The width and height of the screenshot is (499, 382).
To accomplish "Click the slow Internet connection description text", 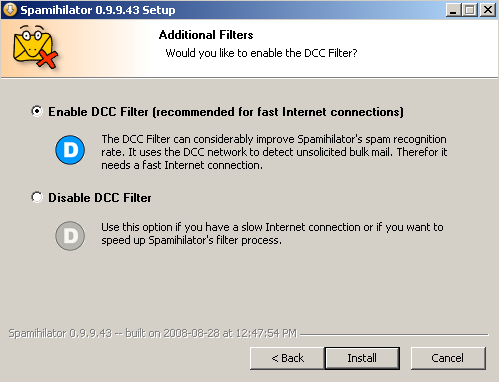I will (272, 234).
